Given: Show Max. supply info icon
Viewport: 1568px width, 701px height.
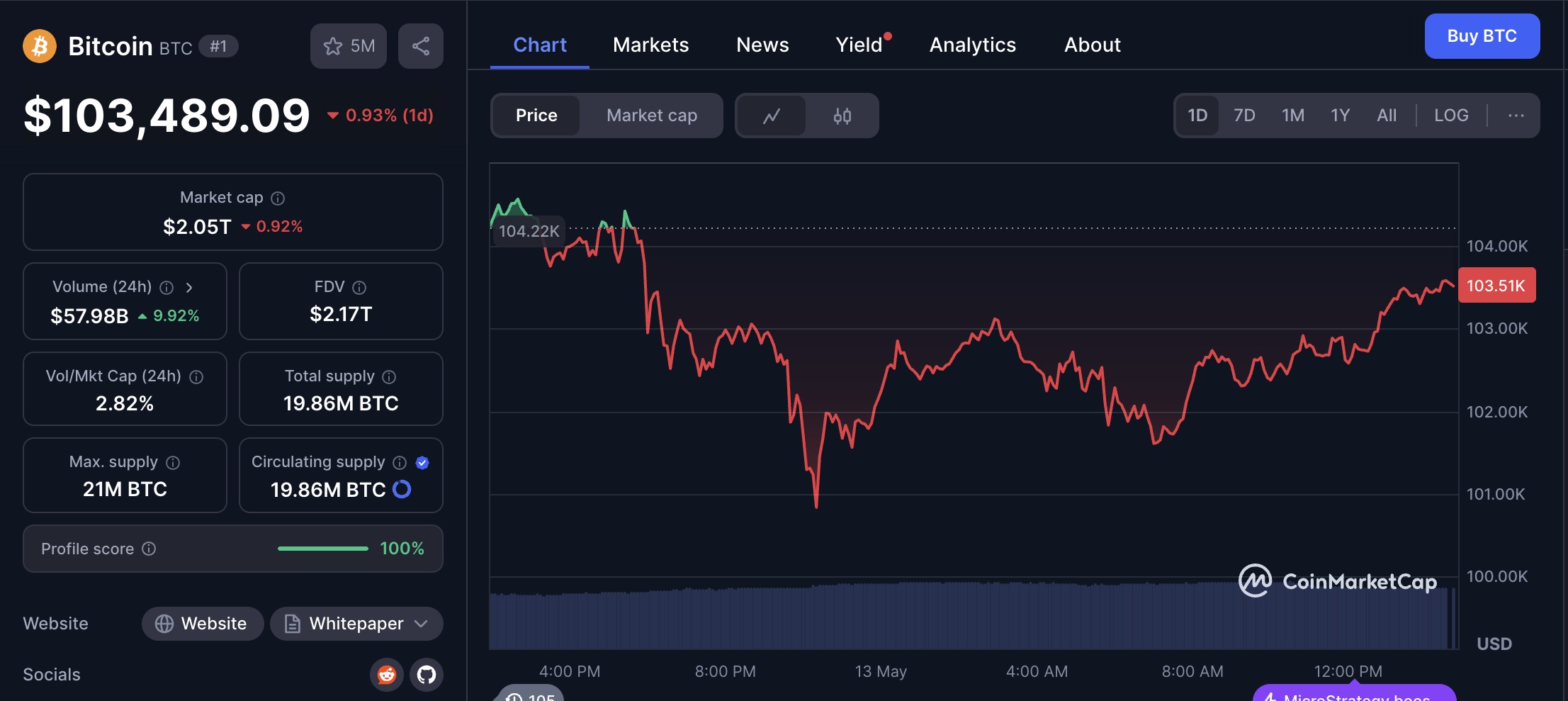Looking at the screenshot, I should (x=173, y=463).
